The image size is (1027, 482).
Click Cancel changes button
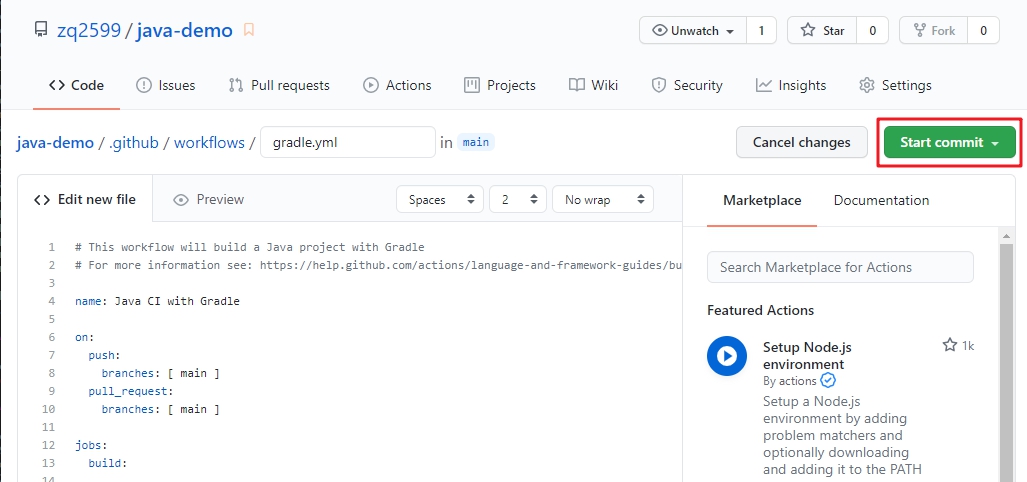[x=802, y=142]
